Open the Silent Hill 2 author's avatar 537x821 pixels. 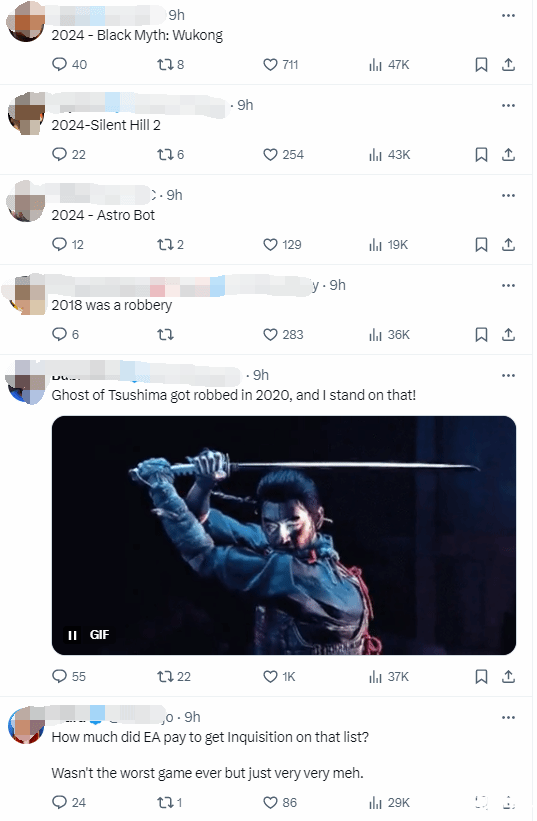point(26,114)
